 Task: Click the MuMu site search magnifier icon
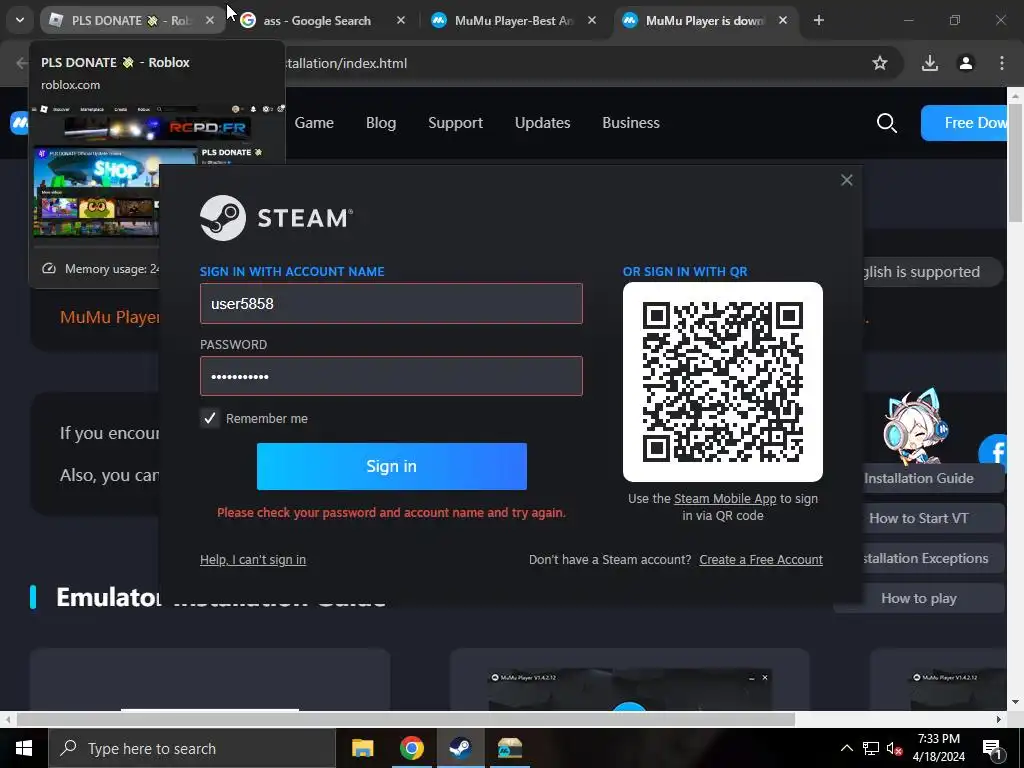tap(886, 123)
